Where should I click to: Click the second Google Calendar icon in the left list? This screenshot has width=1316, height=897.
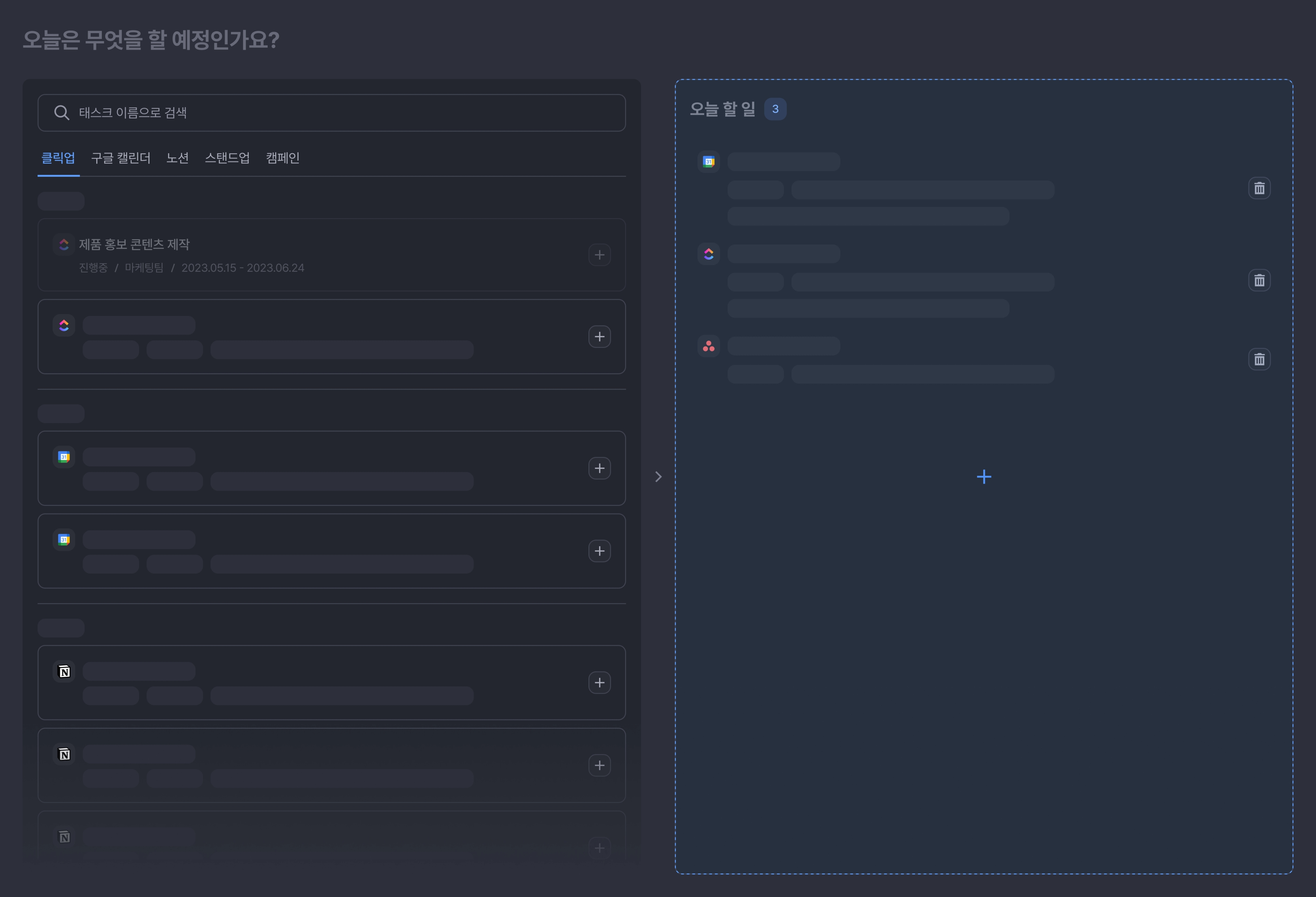point(64,540)
